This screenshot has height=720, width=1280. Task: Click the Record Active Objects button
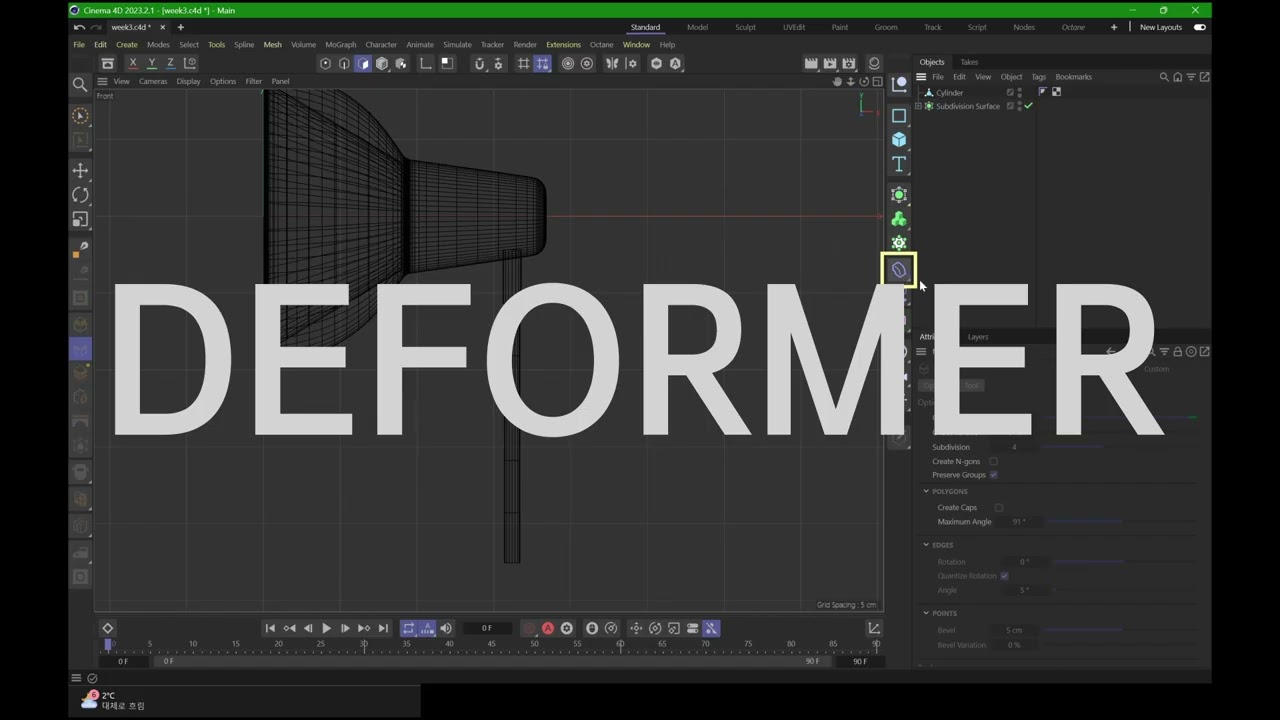click(529, 628)
